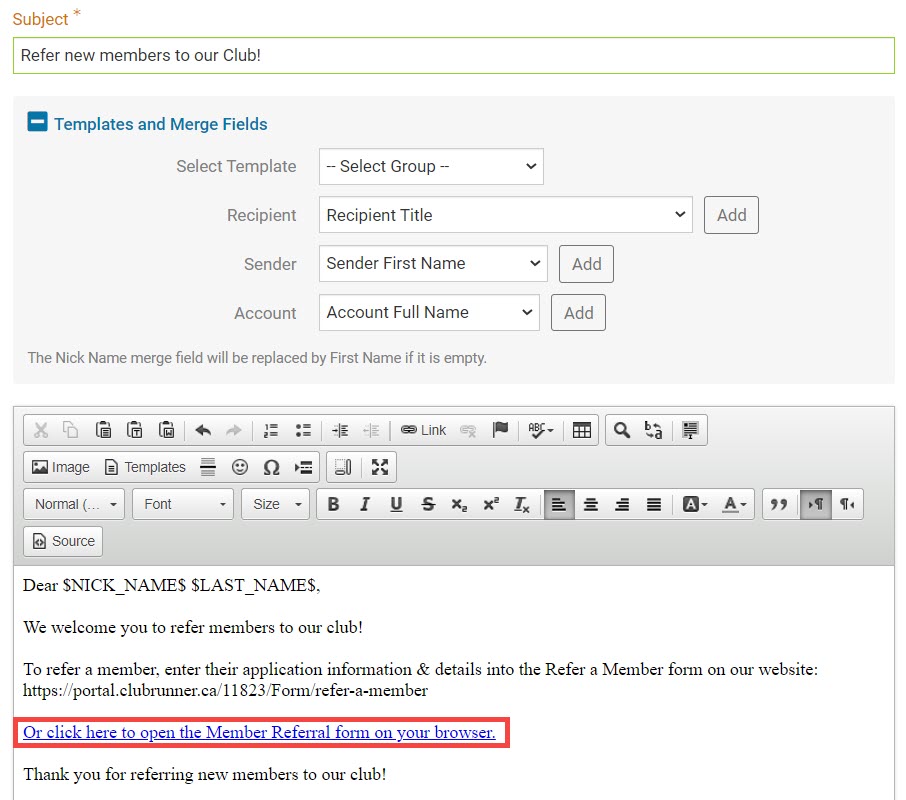Open the Select Template group dropdown
Image resolution: width=906 pixels, height=800 pixels.
coord(431,166)
